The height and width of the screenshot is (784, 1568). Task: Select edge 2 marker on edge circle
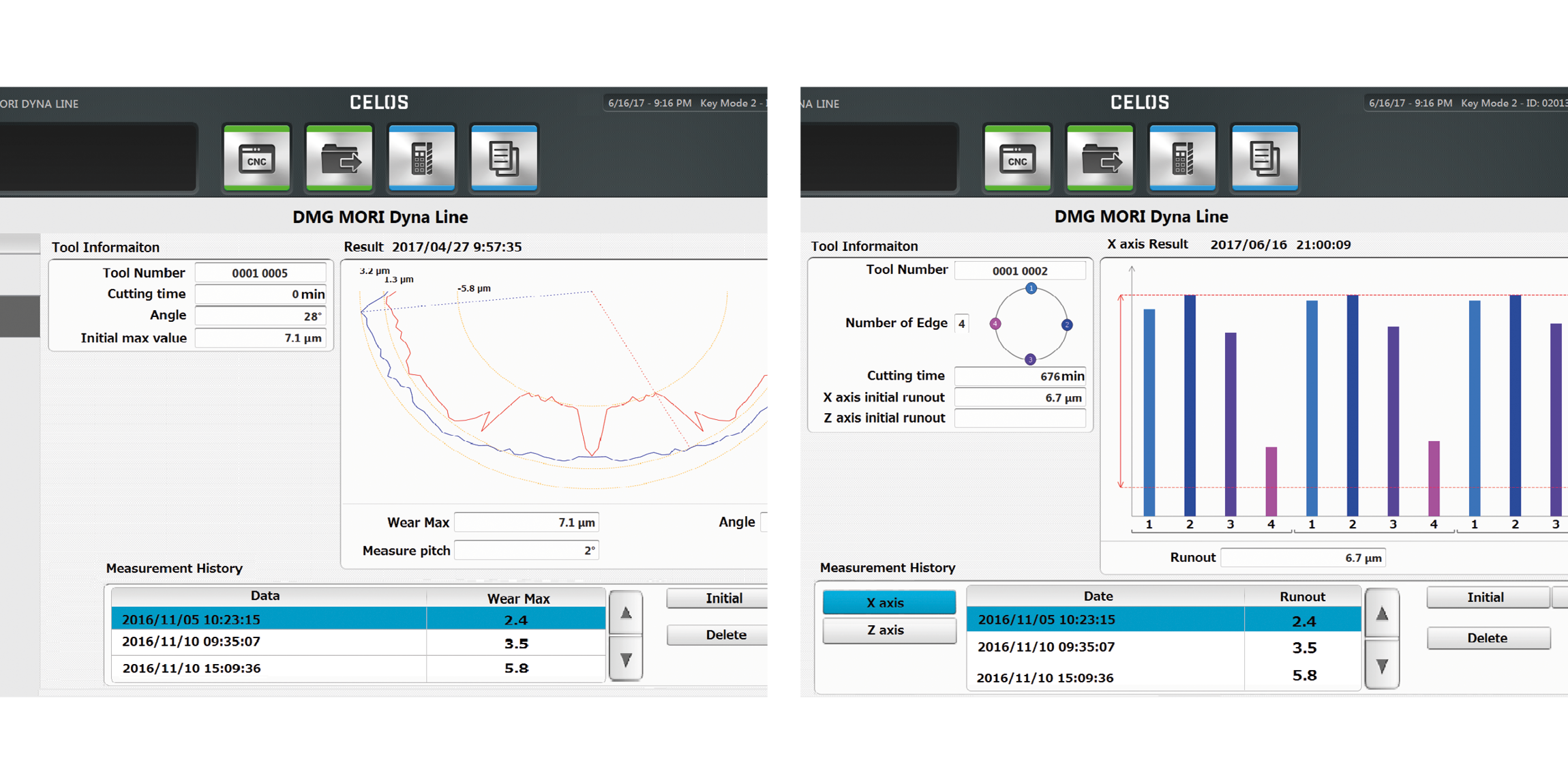click(1067, 325)
